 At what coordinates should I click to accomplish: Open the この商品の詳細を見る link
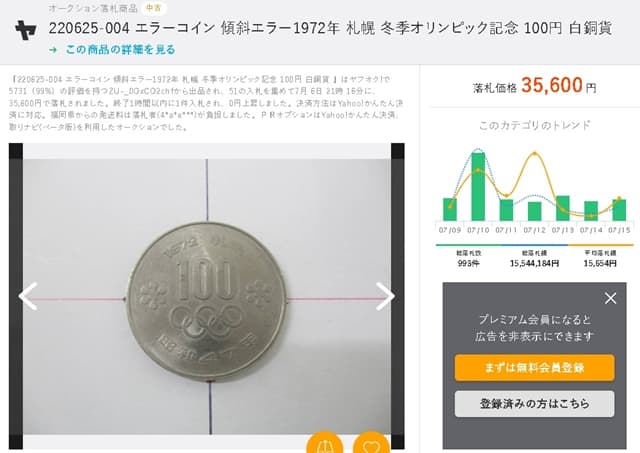(x=120, y=48)
